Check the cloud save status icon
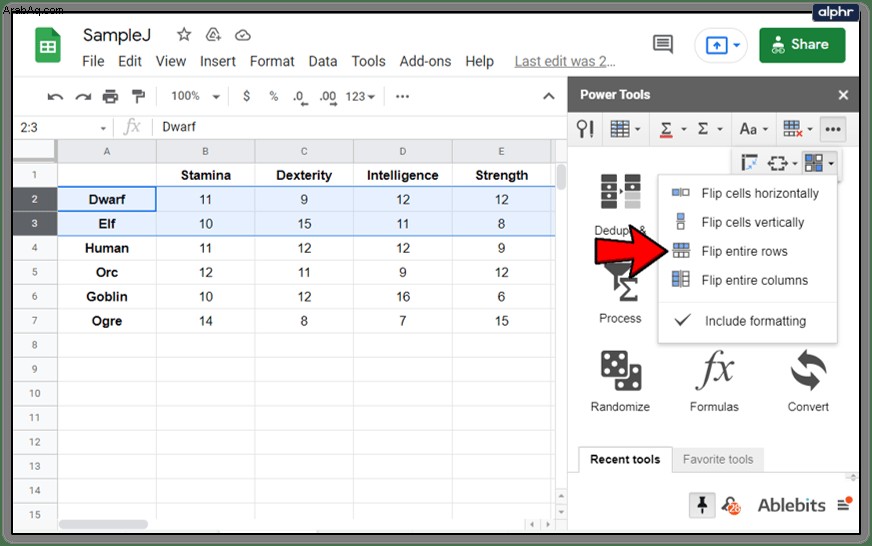872x546 pixels. point(242,36)
